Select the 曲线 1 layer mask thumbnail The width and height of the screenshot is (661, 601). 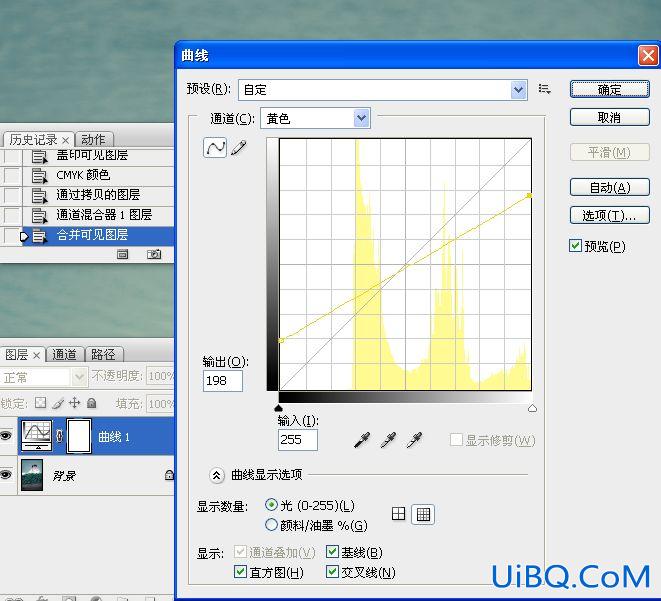pos(79,436)
